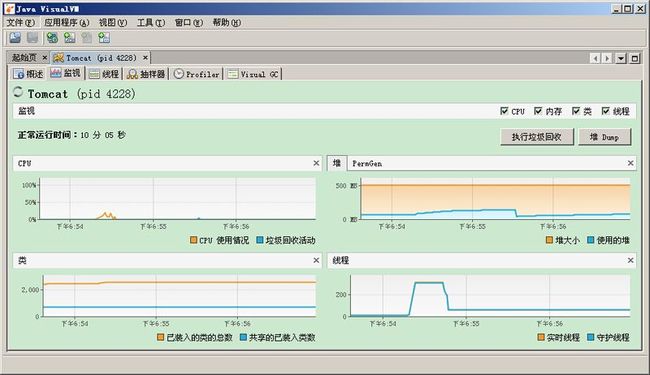Click the refresh spinner beside the Tomcat heading

coord(18,92)
